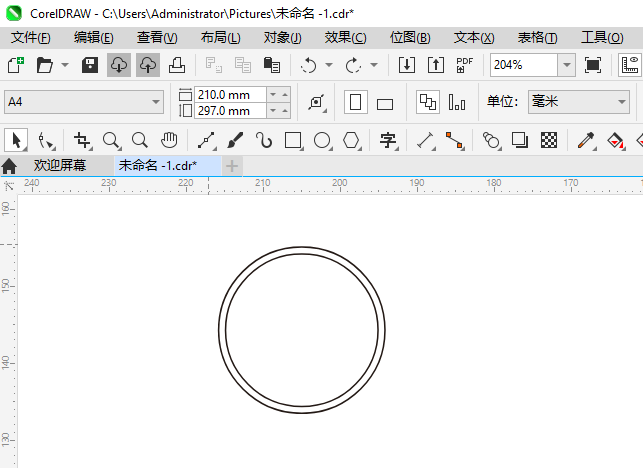The image size is (643, 468).
Task: Select the second magnifier tool
Action: point(140,140)
